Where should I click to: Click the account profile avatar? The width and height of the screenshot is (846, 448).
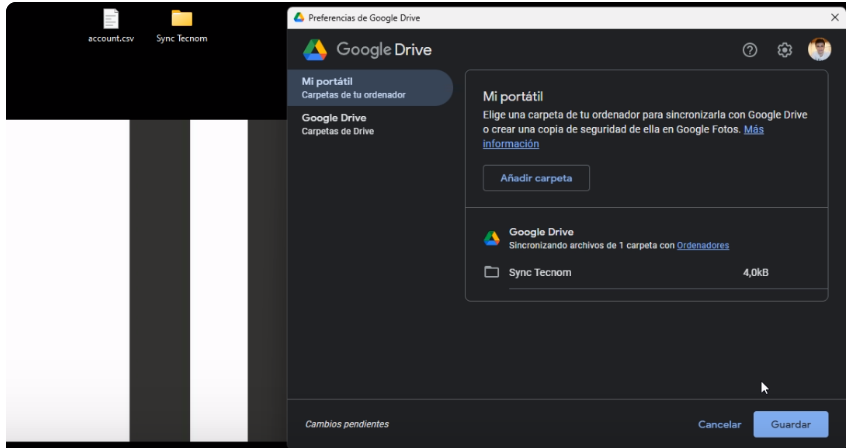(819, 50)
